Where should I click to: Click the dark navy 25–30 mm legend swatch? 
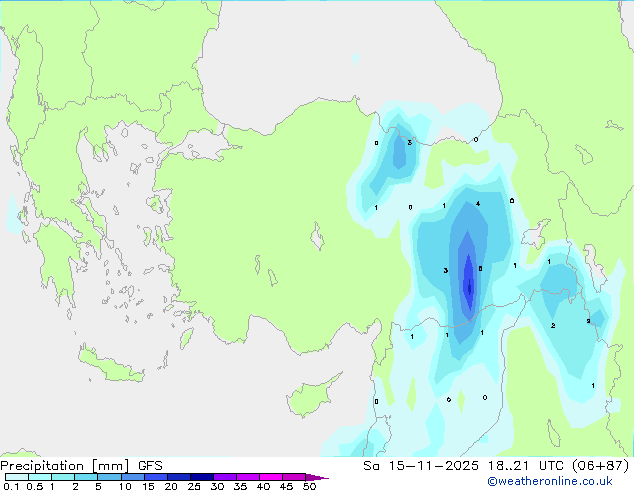[x=201, y=477]
